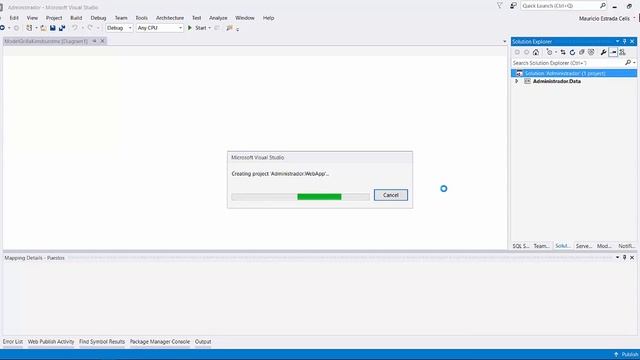Open the Solution Explorer window options dropdown
The height and width of the screenshot is (360, 640).
(617, 42)
